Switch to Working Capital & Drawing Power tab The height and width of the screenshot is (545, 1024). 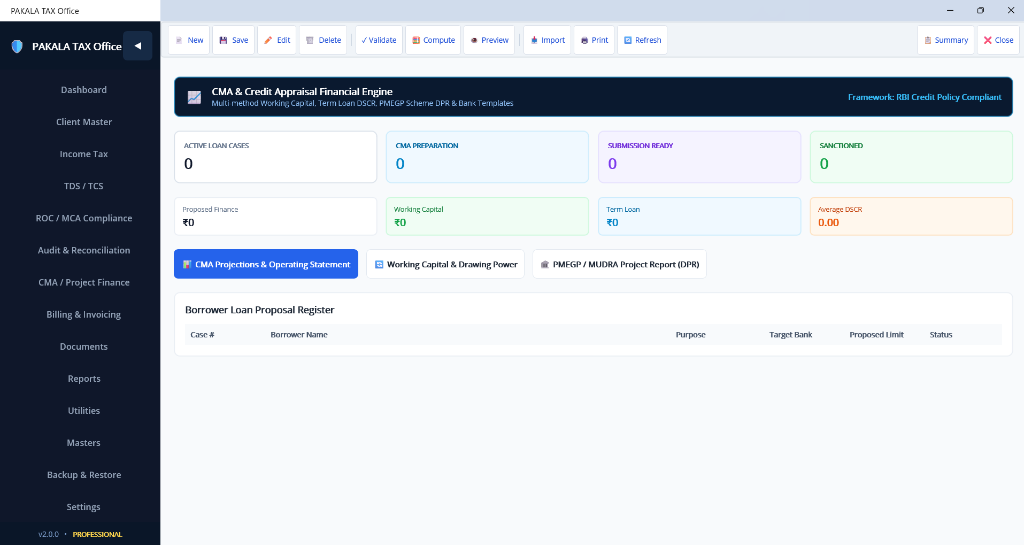pyautogui.click(x=445, y=264)
